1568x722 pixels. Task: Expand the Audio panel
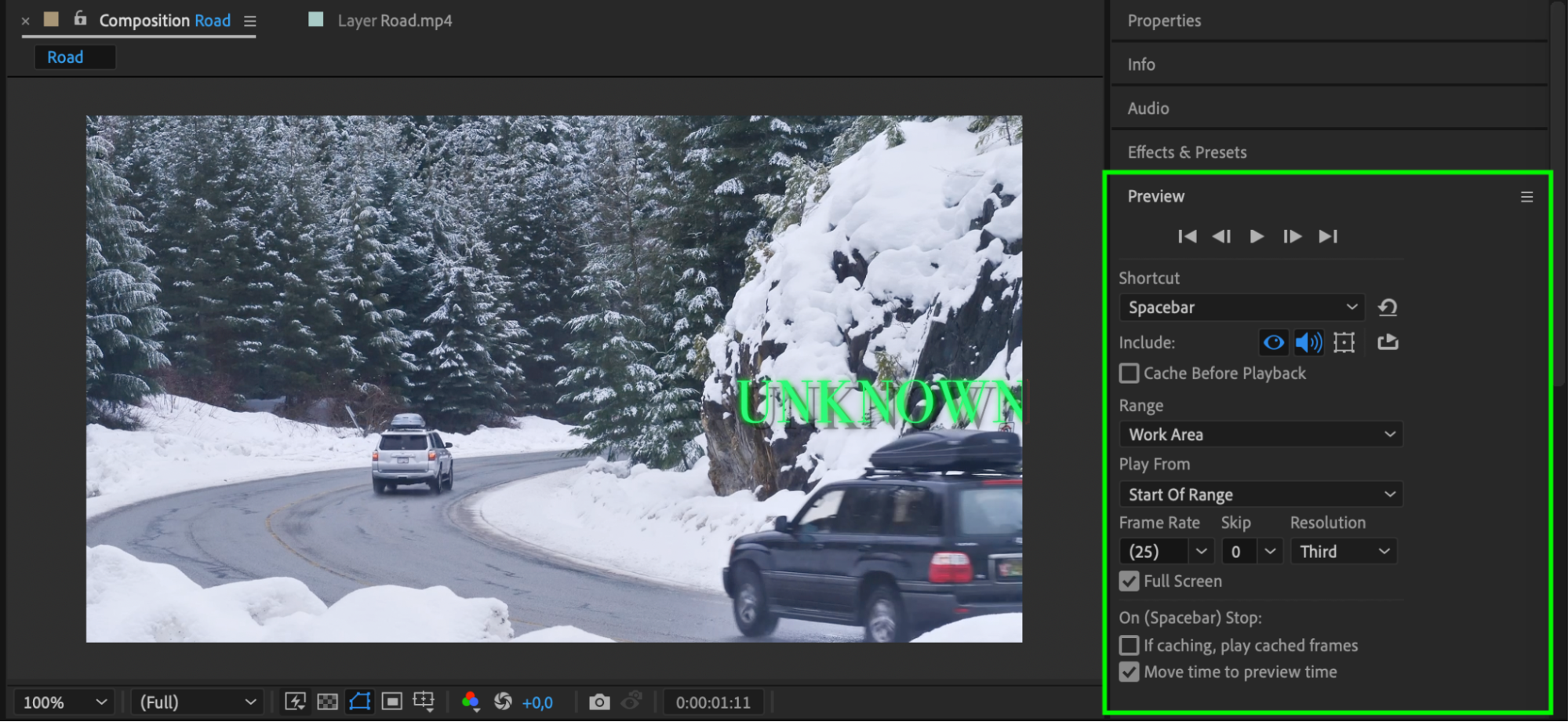(x=1148, y=108)
